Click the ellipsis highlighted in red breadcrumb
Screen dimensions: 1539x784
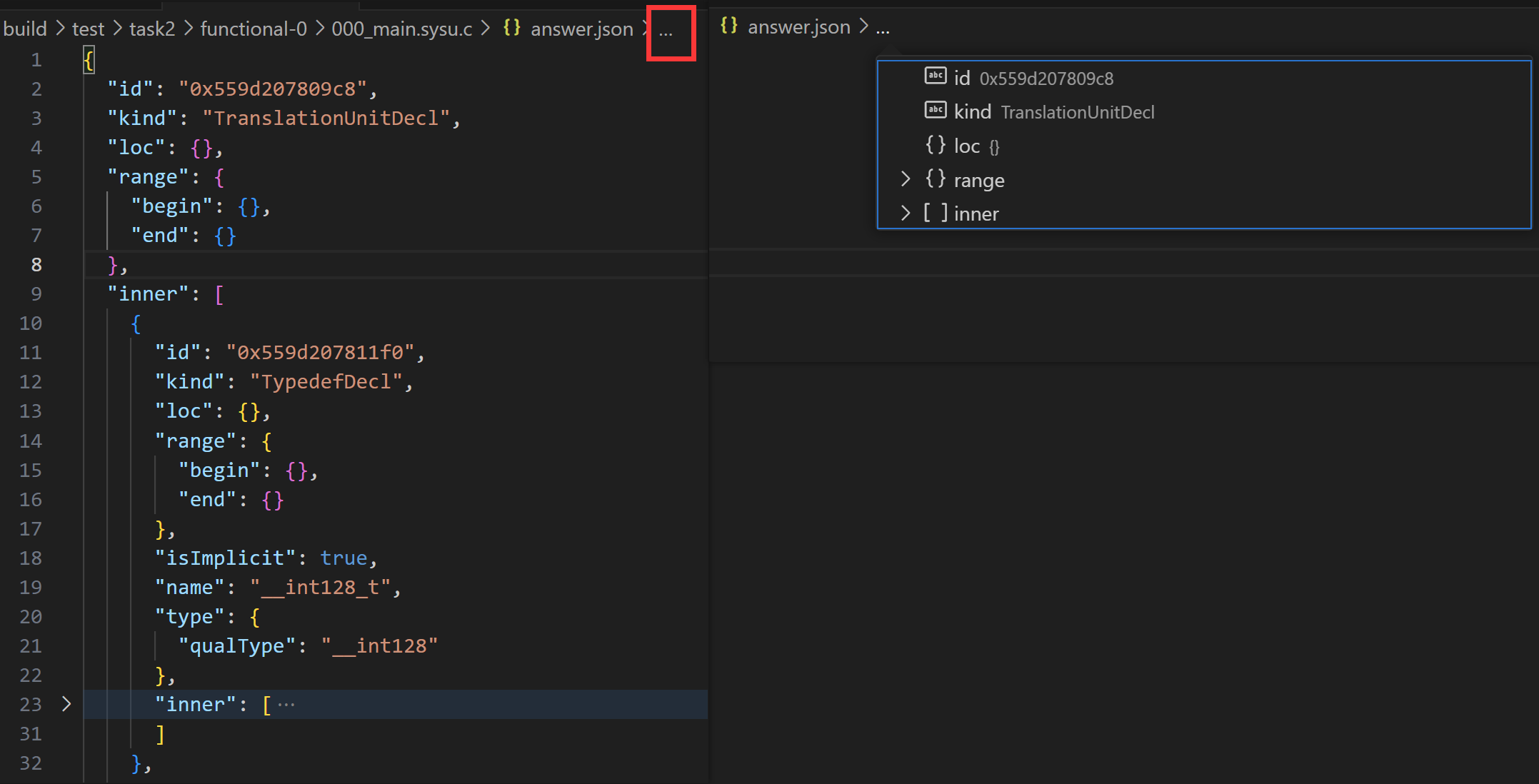[x=666, y=31]
